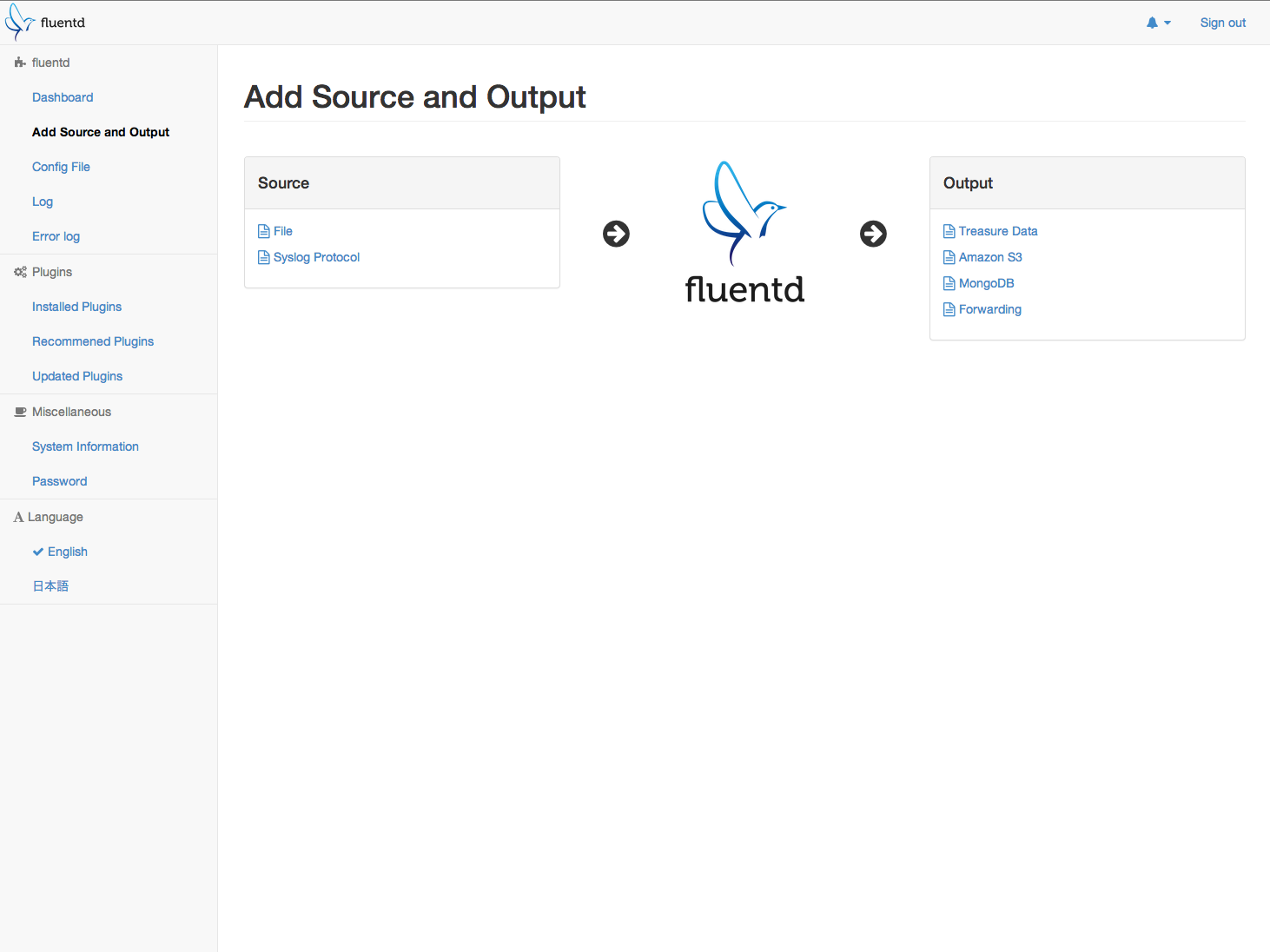View Updated Plugins
The height and width of the screenshot is (952, 1270).
[77, 376]
